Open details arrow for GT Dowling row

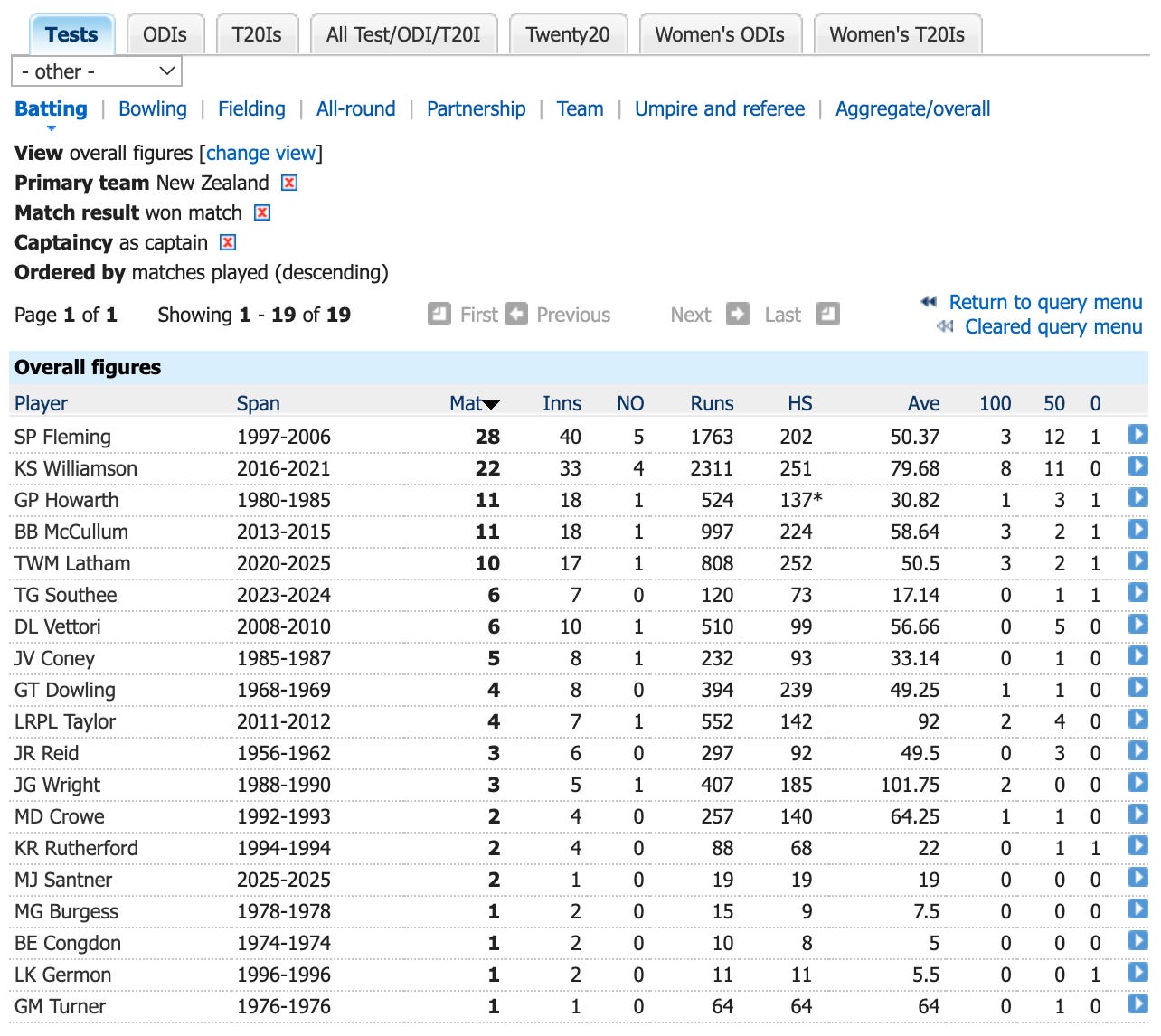(x=1138, y=688)
